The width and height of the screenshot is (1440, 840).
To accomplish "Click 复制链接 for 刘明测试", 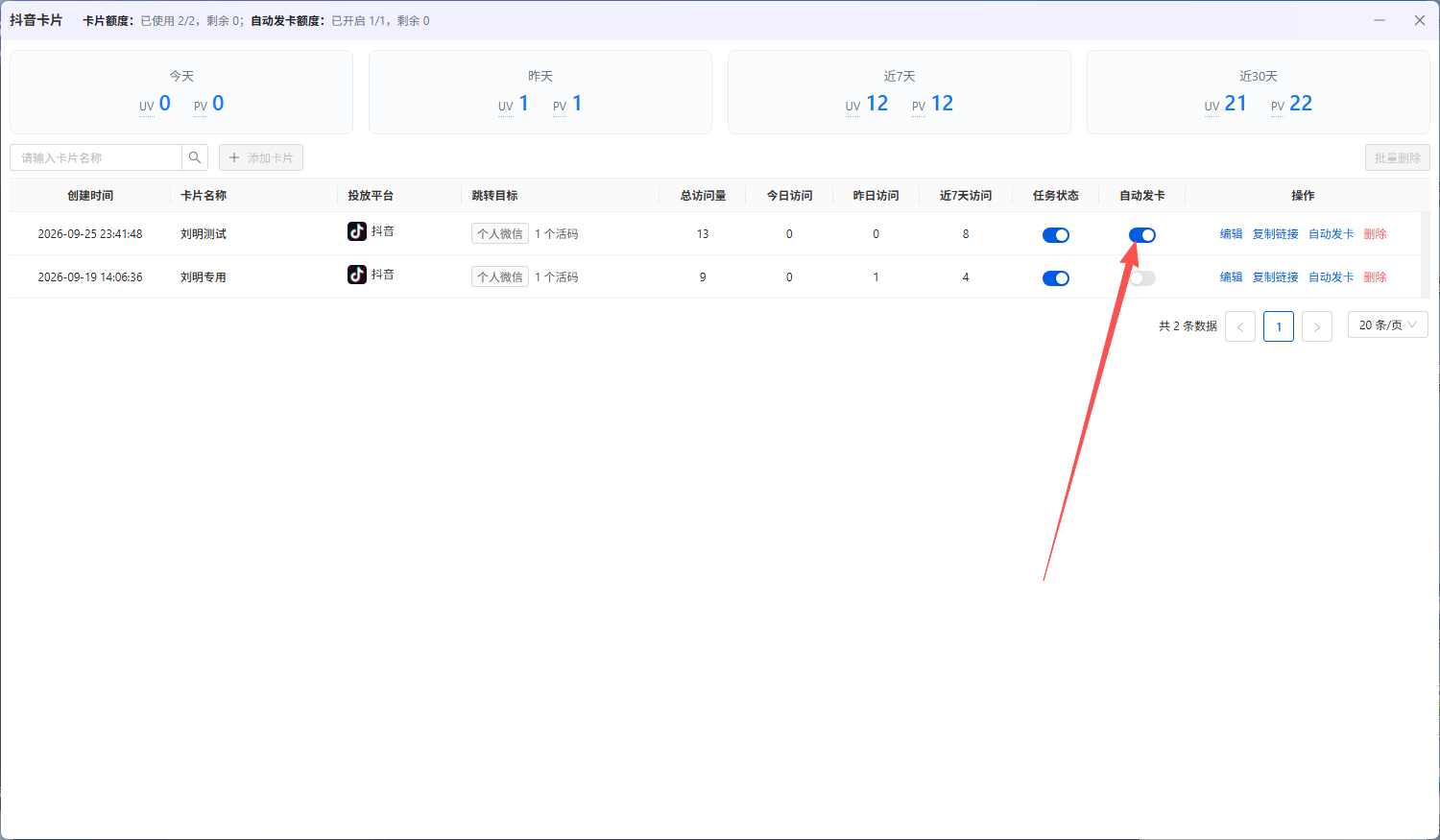I will click(x=1276, y=234).
